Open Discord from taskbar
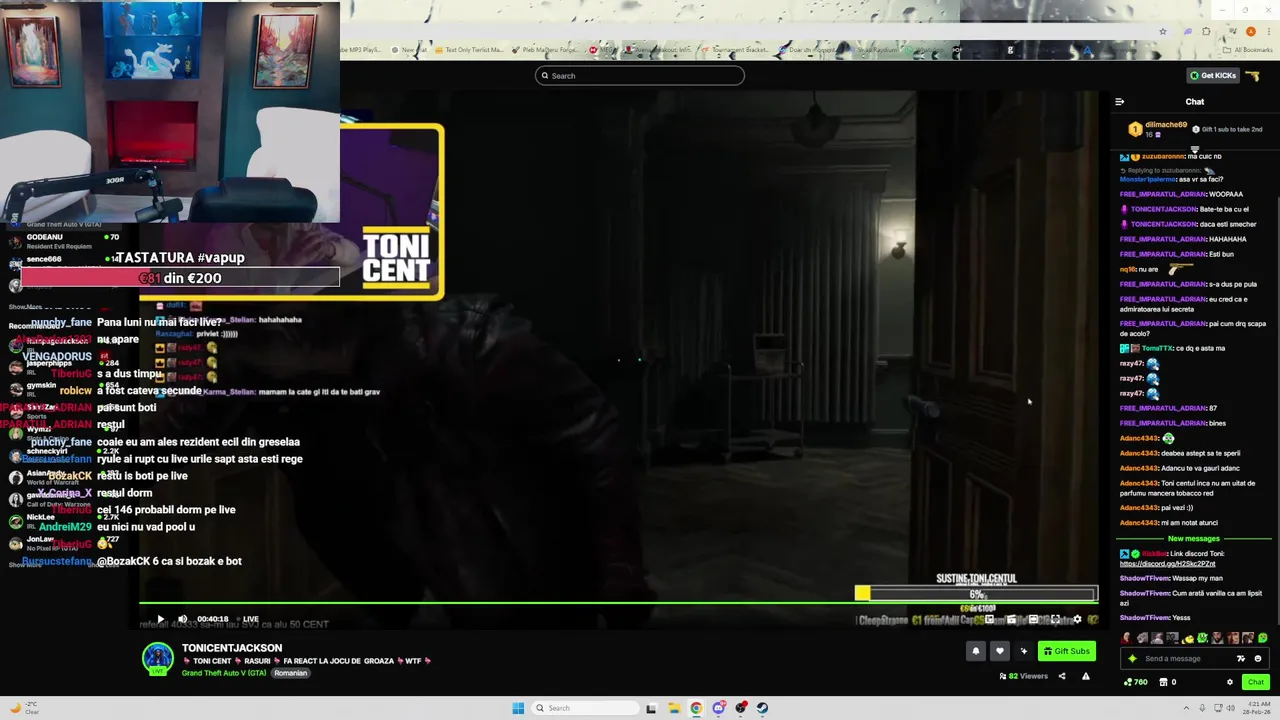The height and width of the screenshot is (720, 1280). click(x=718, y=708)
